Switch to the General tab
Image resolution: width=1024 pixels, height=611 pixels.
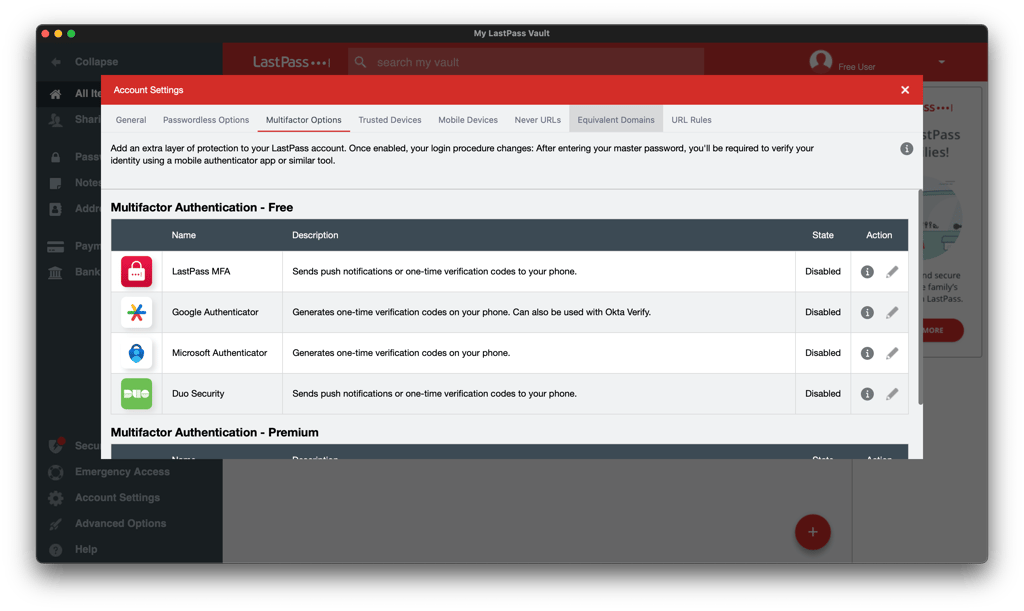[x=131, y=120]
